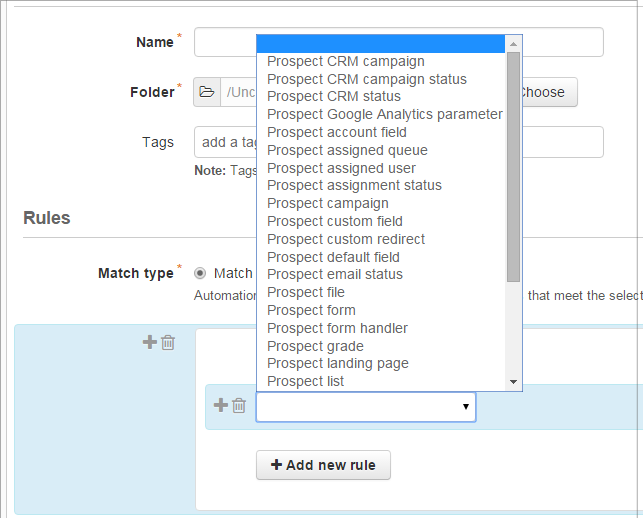Choose Prospect email status option
This screenshot has height=518, width=643.
point(381,274)
